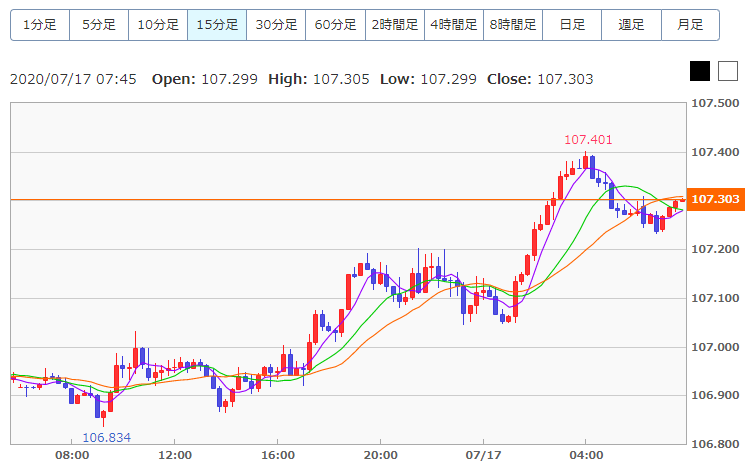Switch to the 5分足 timeframe
752x470 pixels.
click(99, 24)
